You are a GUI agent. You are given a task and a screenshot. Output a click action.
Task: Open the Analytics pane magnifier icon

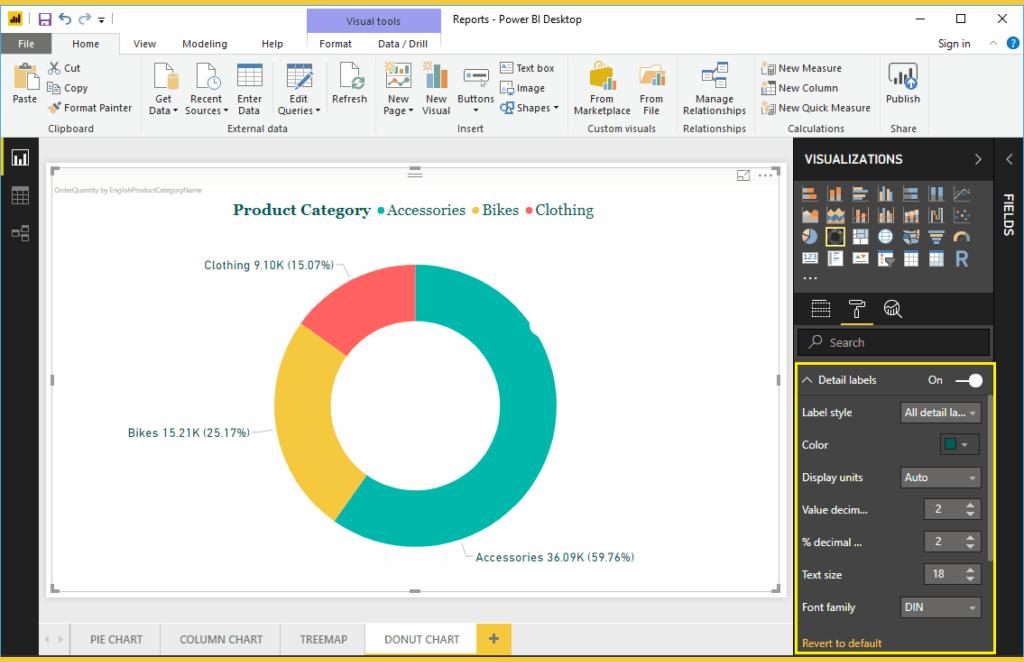point(892,308)
